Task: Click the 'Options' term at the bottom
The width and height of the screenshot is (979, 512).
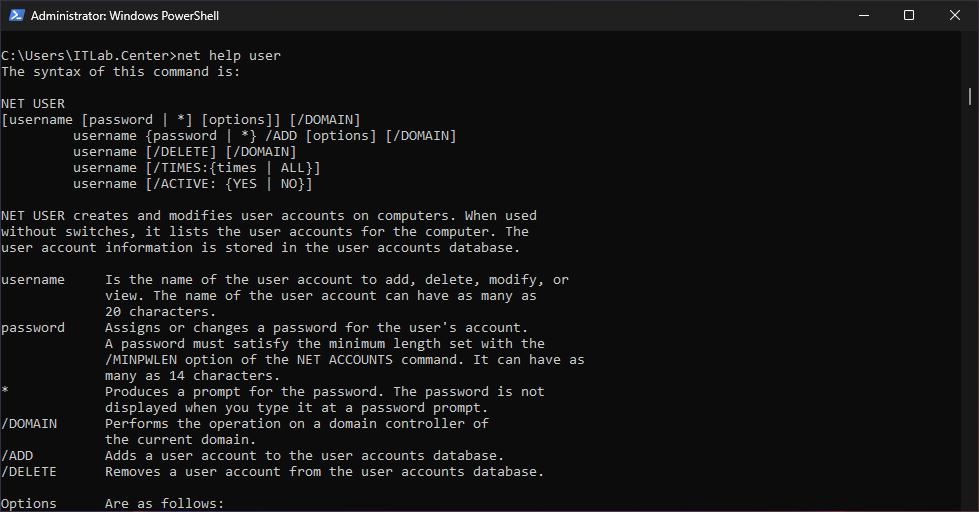Action: [x=29, y=504]
